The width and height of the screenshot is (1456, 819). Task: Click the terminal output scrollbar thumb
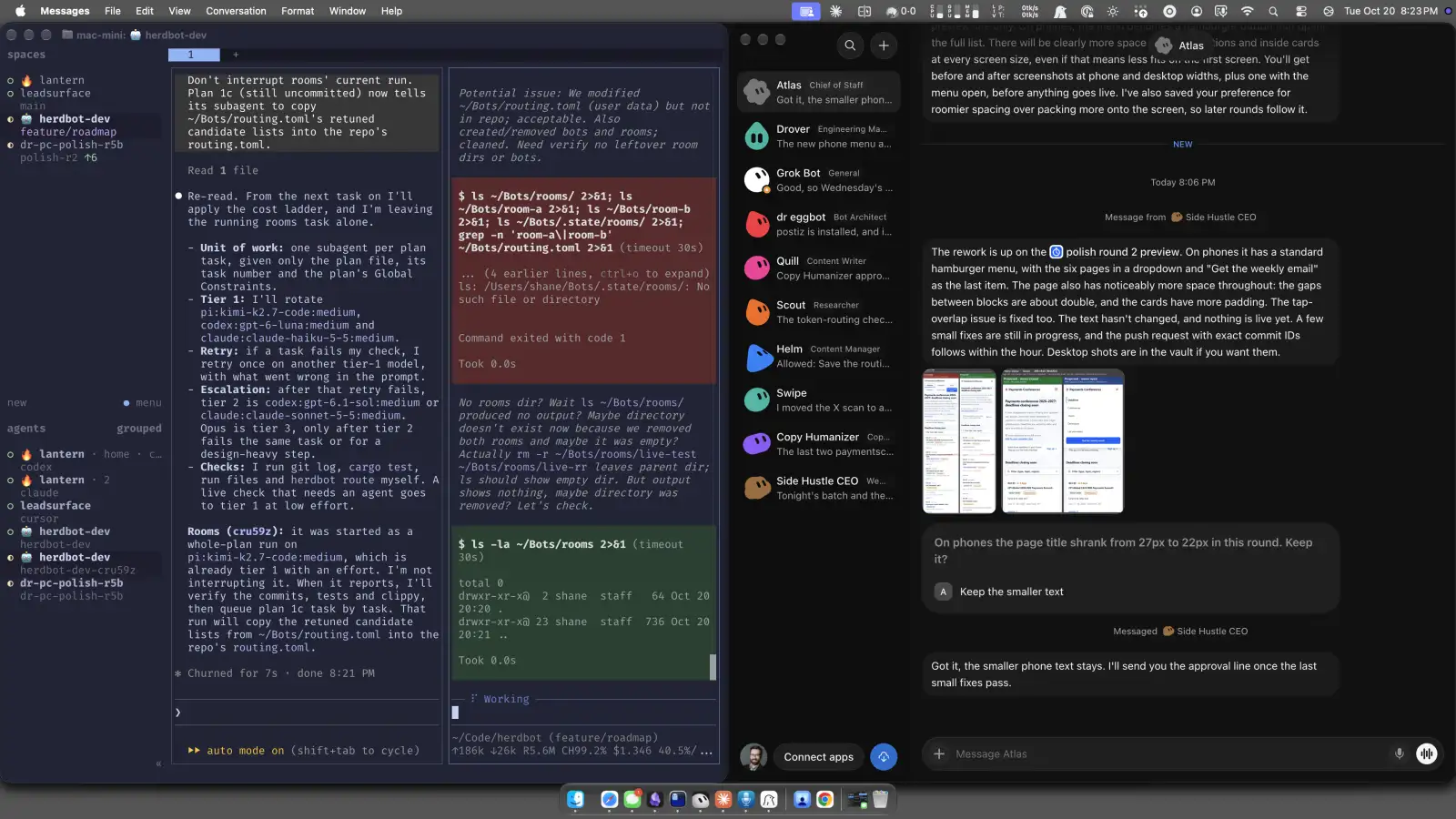[713, 667]
